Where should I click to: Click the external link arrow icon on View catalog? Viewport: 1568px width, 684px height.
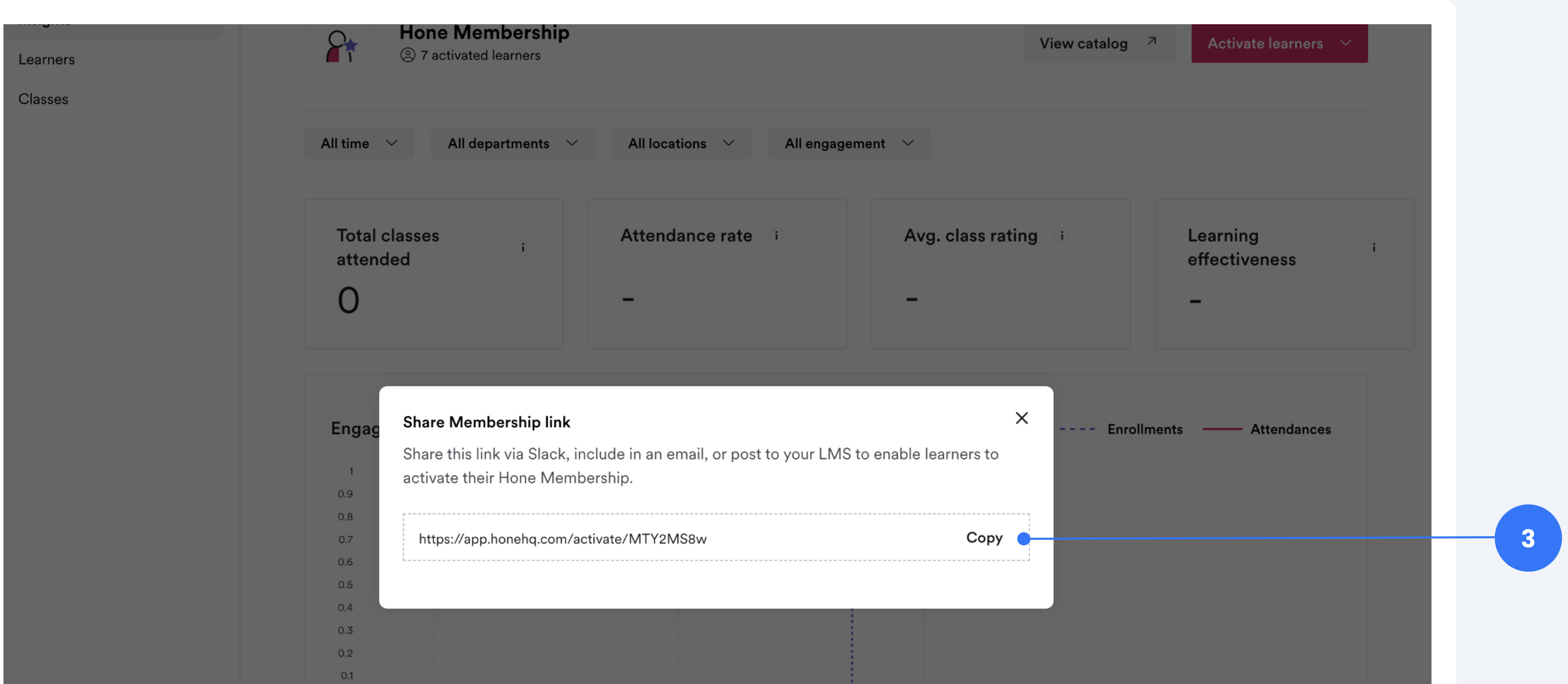(1151, 42)
